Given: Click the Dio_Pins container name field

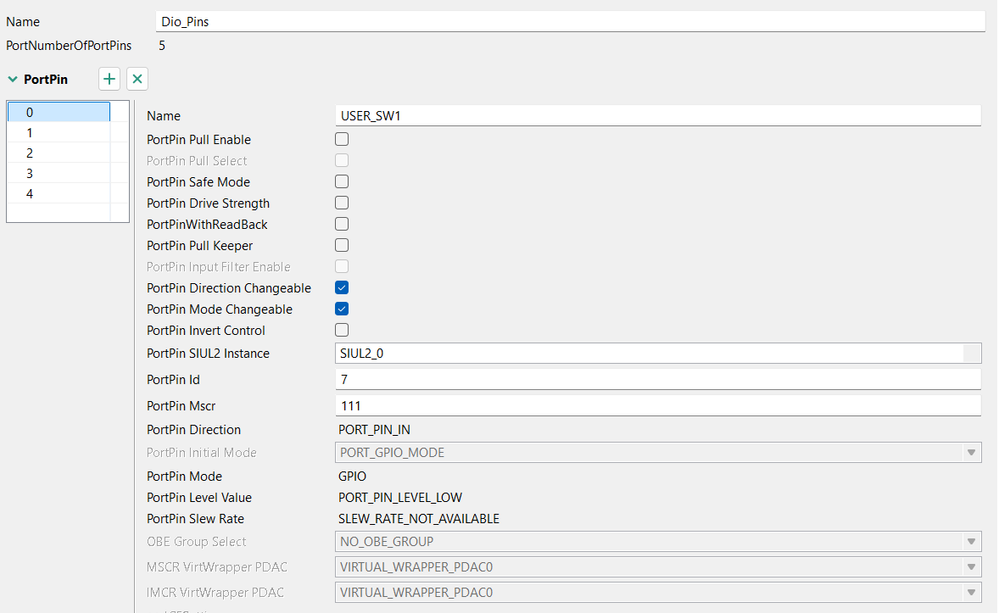Looking at the screenshot, I should (570, 21).
